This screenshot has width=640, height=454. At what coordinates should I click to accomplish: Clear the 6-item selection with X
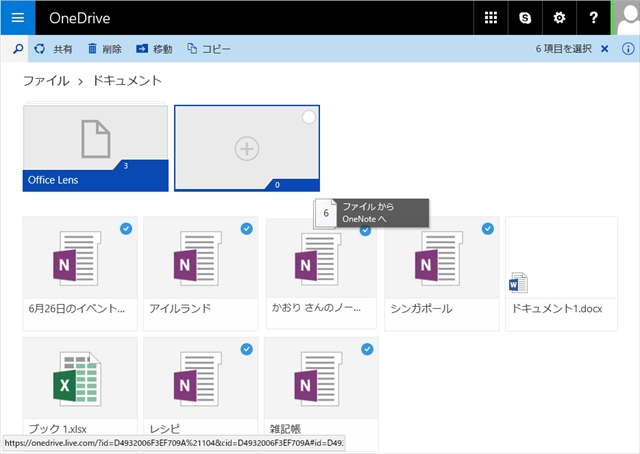[604, 49]
